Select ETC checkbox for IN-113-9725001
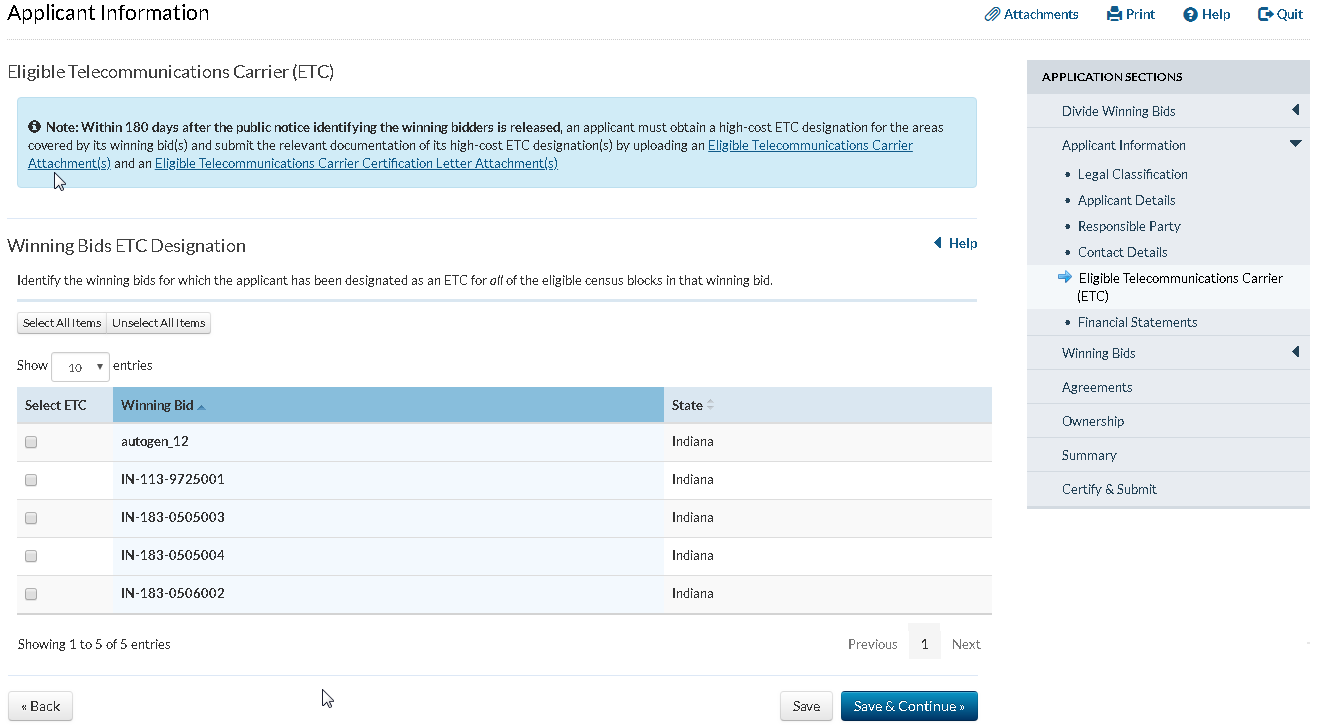This screenshot has height=727, width=1319. tap(31, 480)
